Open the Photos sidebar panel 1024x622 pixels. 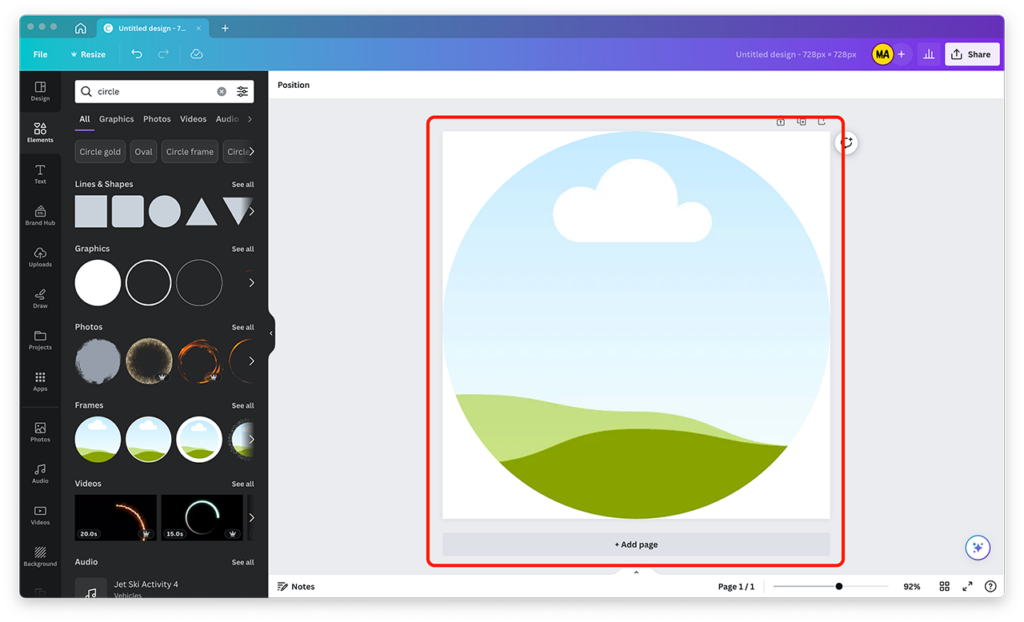pyautogui.click(x=40, y=432)
